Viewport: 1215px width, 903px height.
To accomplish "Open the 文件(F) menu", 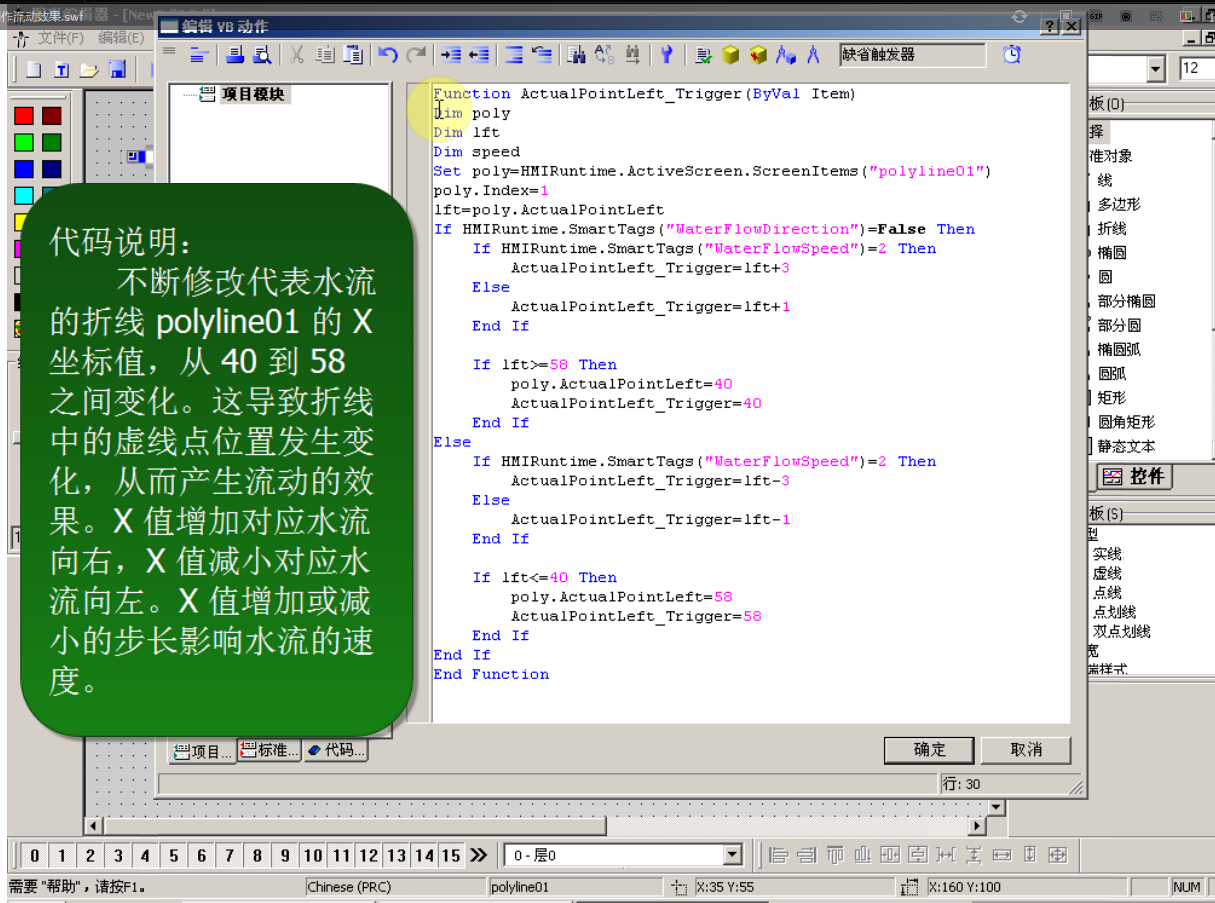I will 60,38.
